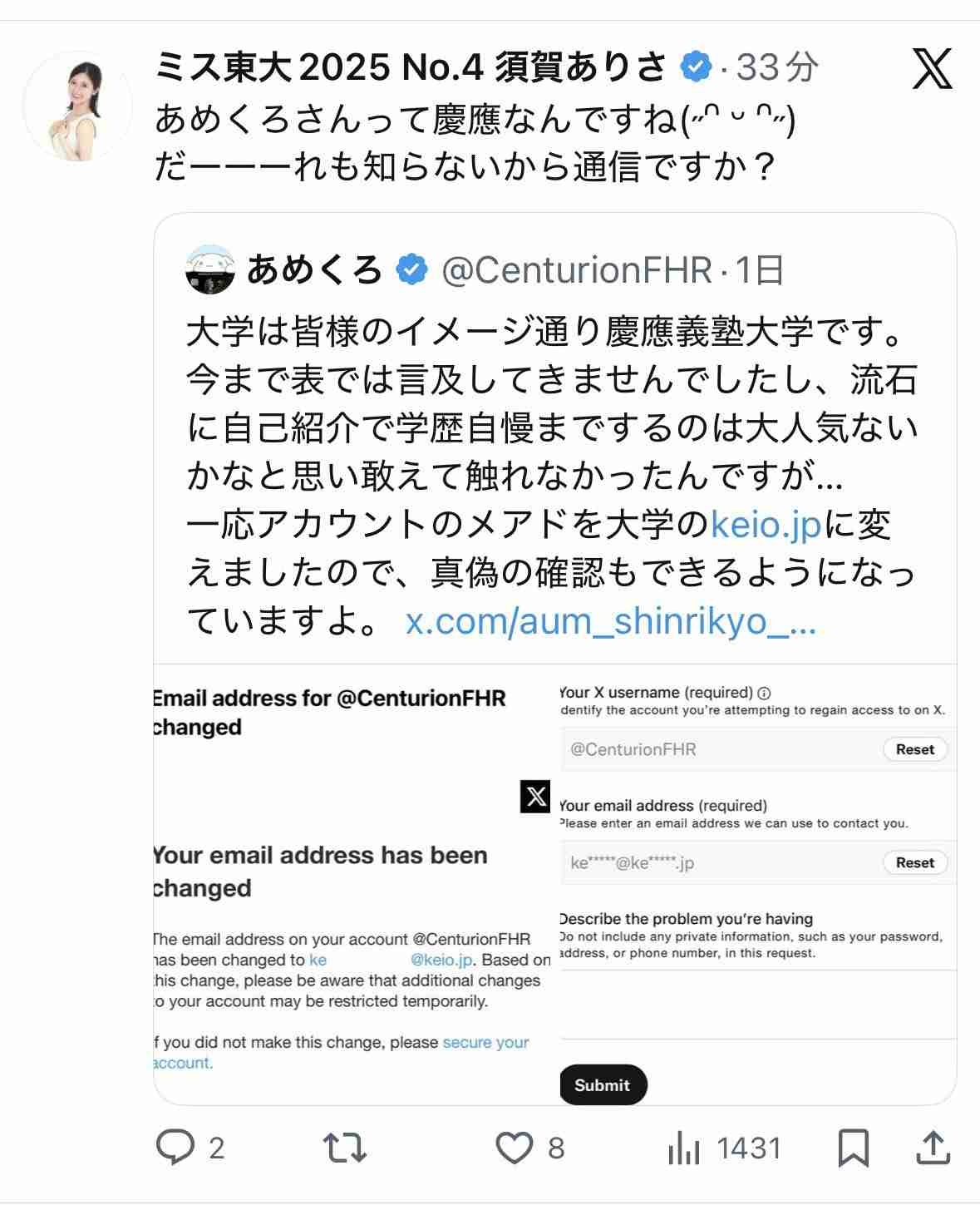The image size is (980, 1205).
Task: Click the keio.jp link in quoted post
Action: point(766,525)
